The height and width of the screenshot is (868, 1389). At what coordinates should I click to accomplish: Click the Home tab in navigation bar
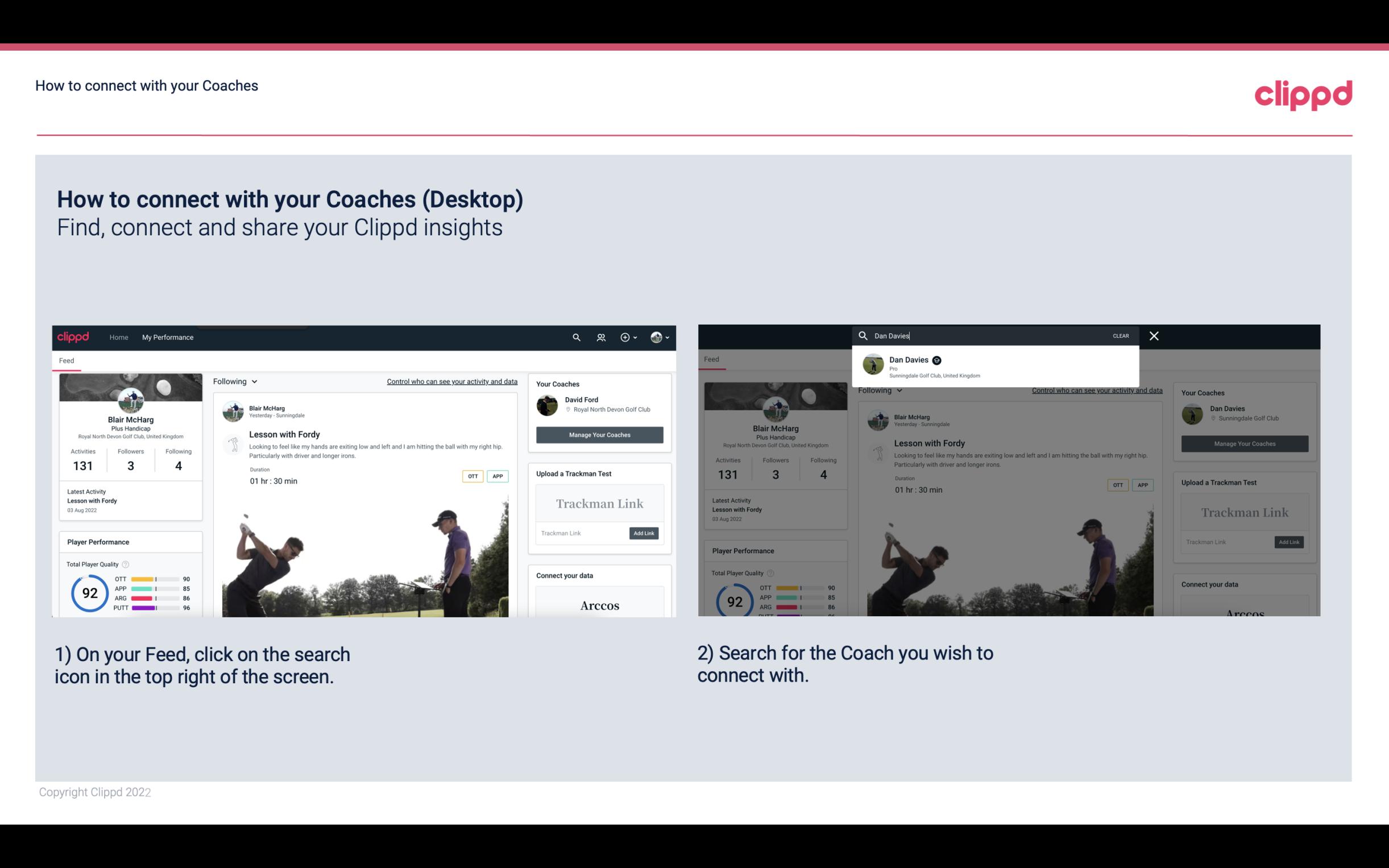118,337
